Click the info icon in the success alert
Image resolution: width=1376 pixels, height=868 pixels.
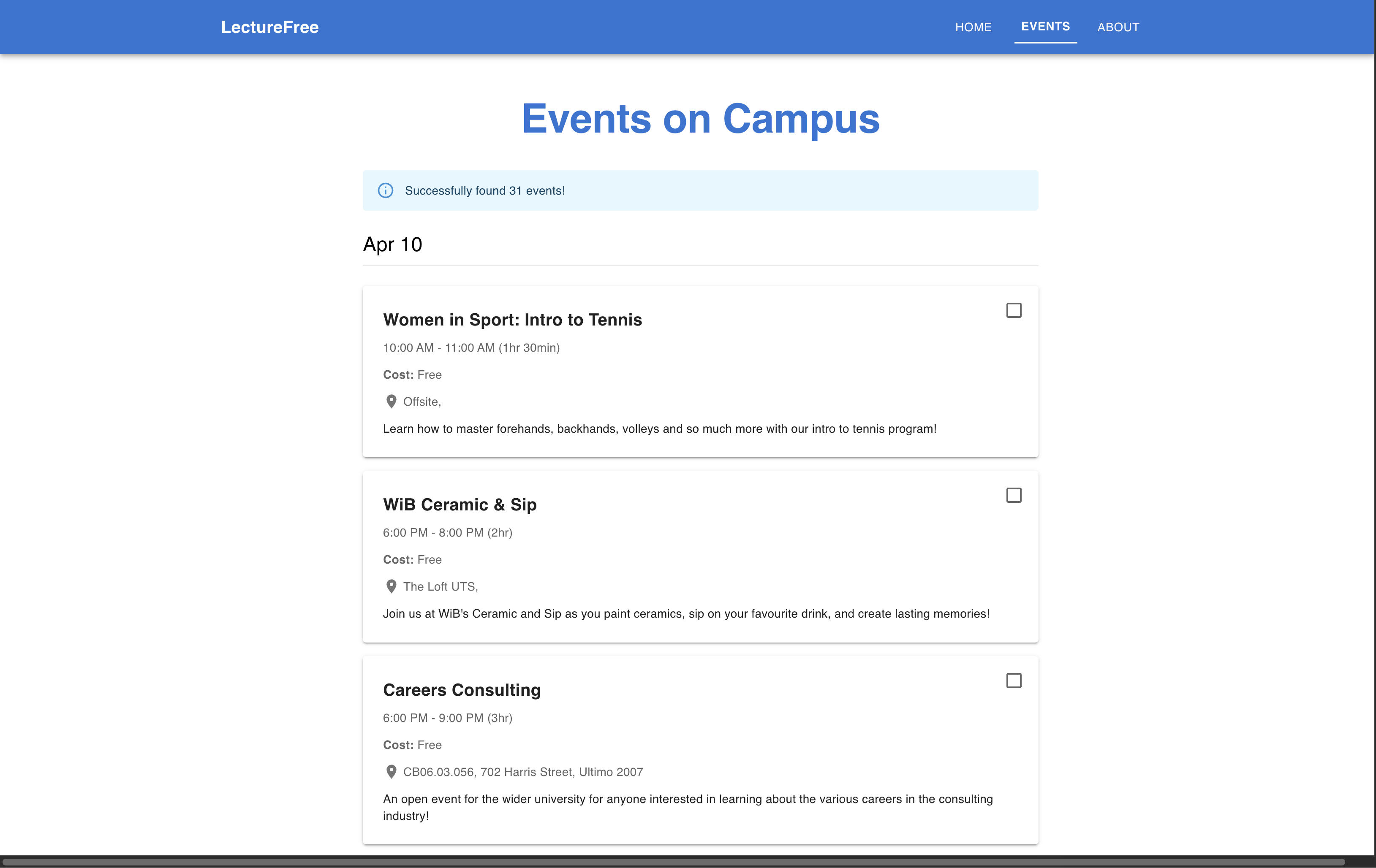click(386, 191)
